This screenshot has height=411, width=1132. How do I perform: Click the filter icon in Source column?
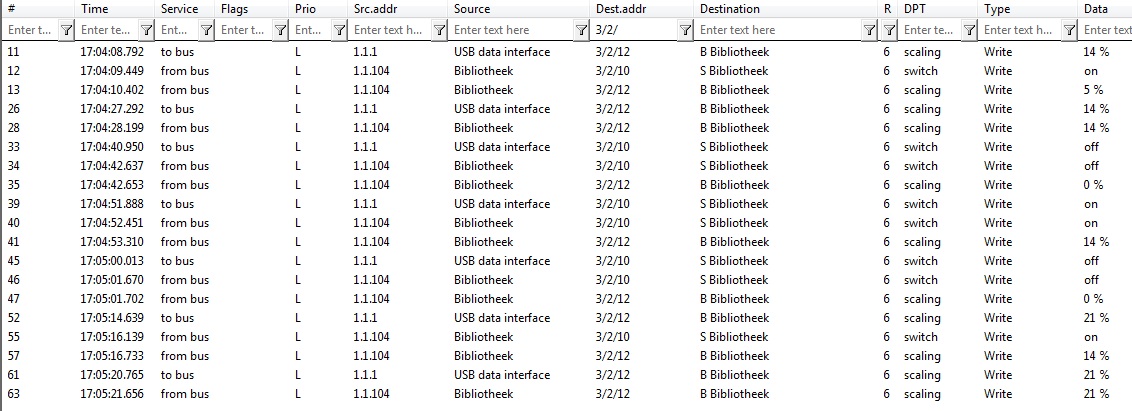point(581,30)
